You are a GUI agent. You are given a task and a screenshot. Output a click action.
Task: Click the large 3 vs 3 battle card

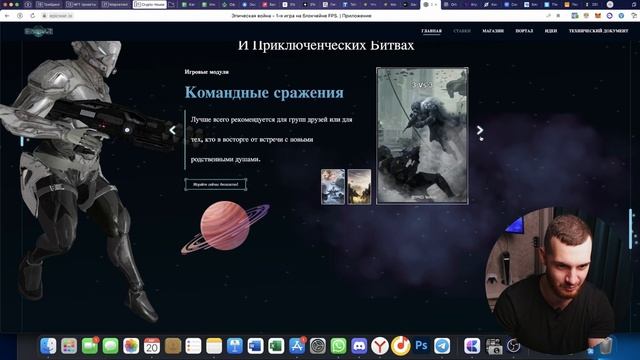pos(422,136)
